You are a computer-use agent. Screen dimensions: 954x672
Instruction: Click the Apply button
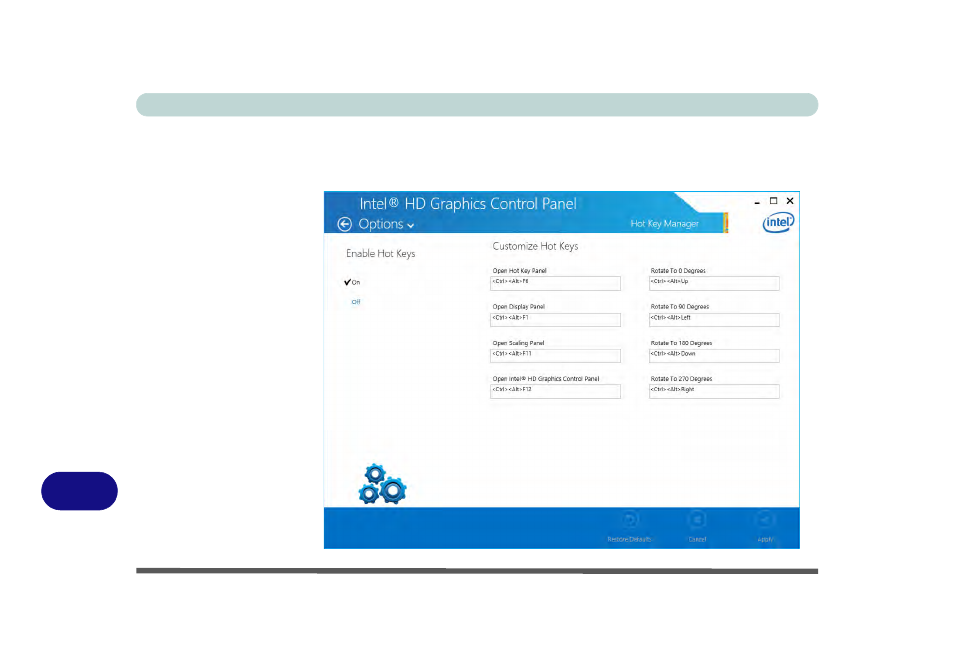(765, 527)
